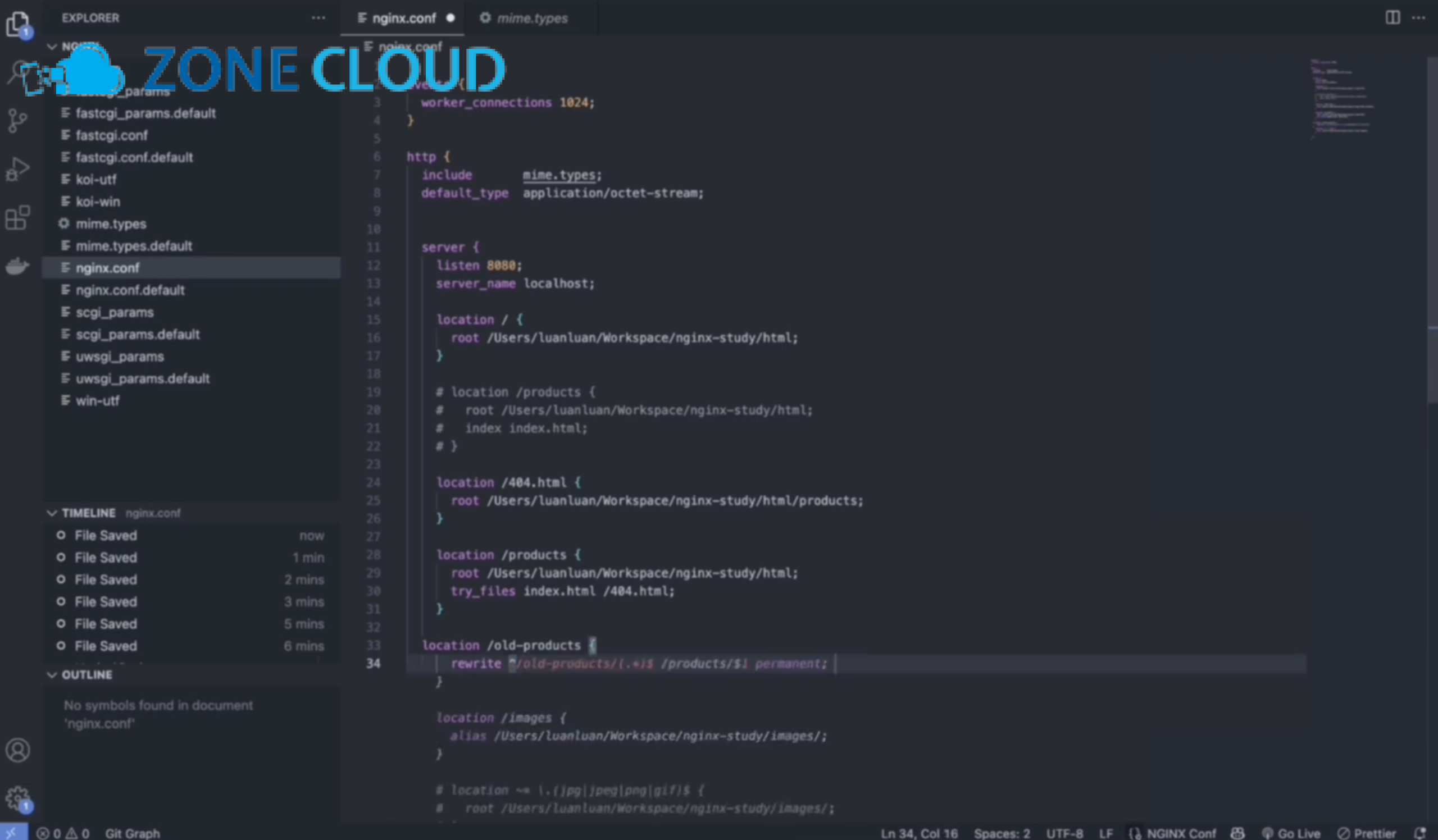Follow the mime.types include link
Screen dimensions: 1438x840
coord(559,175)
